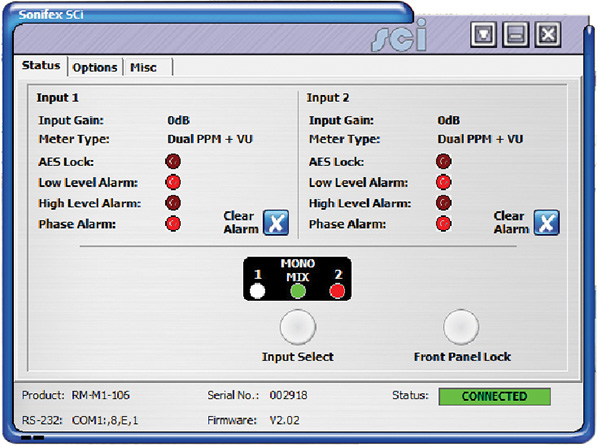598x447 pixels.
Task: Click Clear Alarm text for Input 1
Action: tap(241, 222)
